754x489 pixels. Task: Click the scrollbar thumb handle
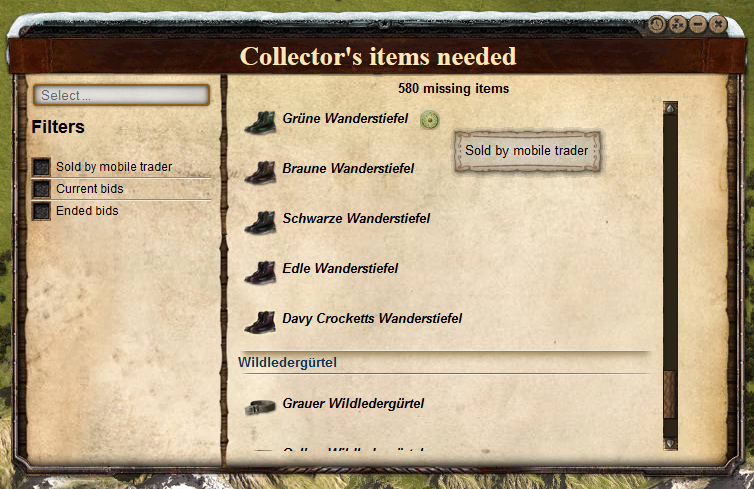pyautogui.click(x=670, y=395)
